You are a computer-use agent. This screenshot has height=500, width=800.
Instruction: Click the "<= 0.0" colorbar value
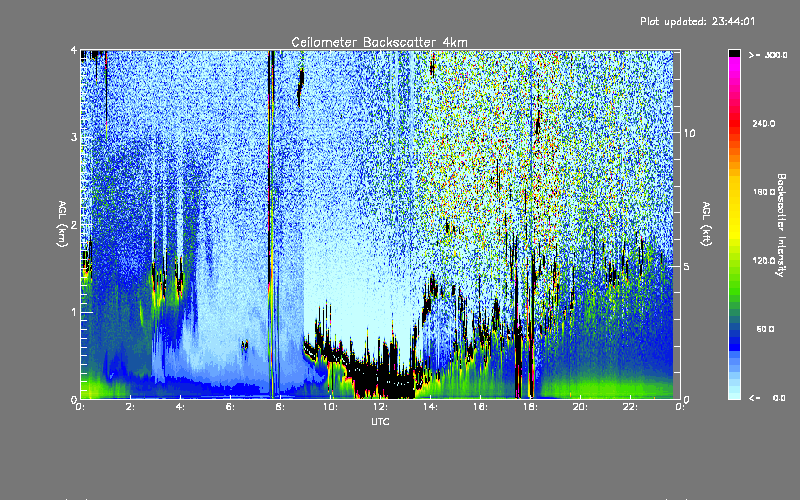click(767, 398)
